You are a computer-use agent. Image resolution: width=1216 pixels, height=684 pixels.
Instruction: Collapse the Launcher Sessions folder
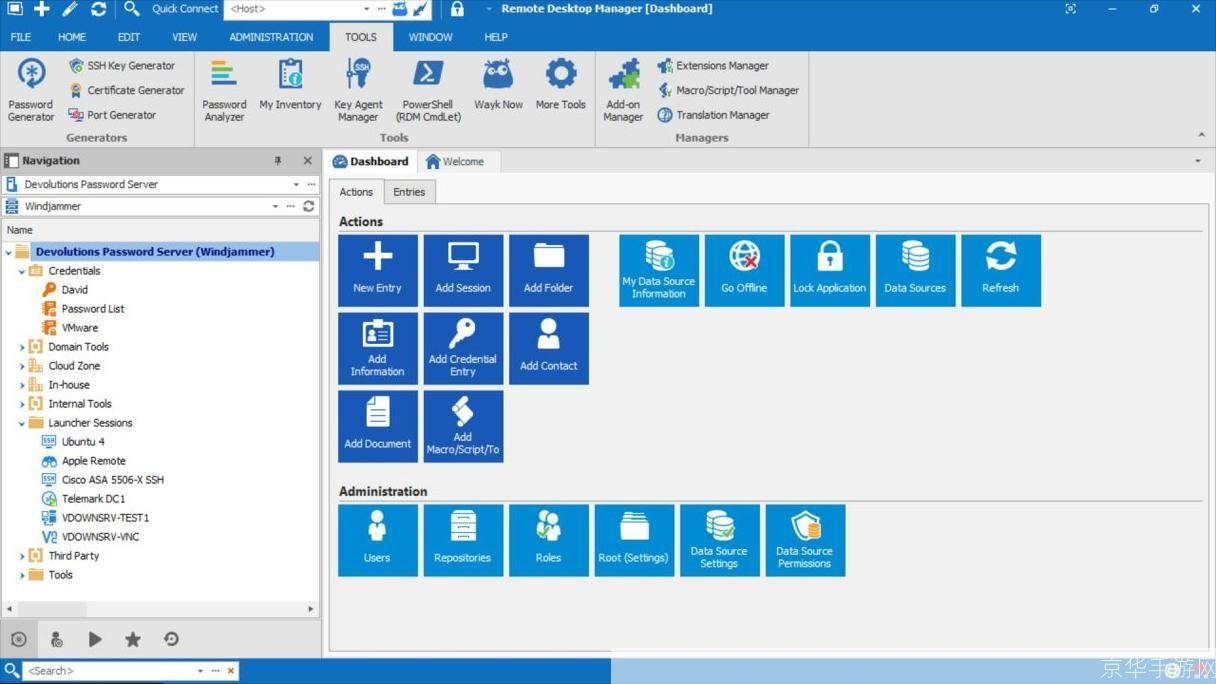point(22,423)
